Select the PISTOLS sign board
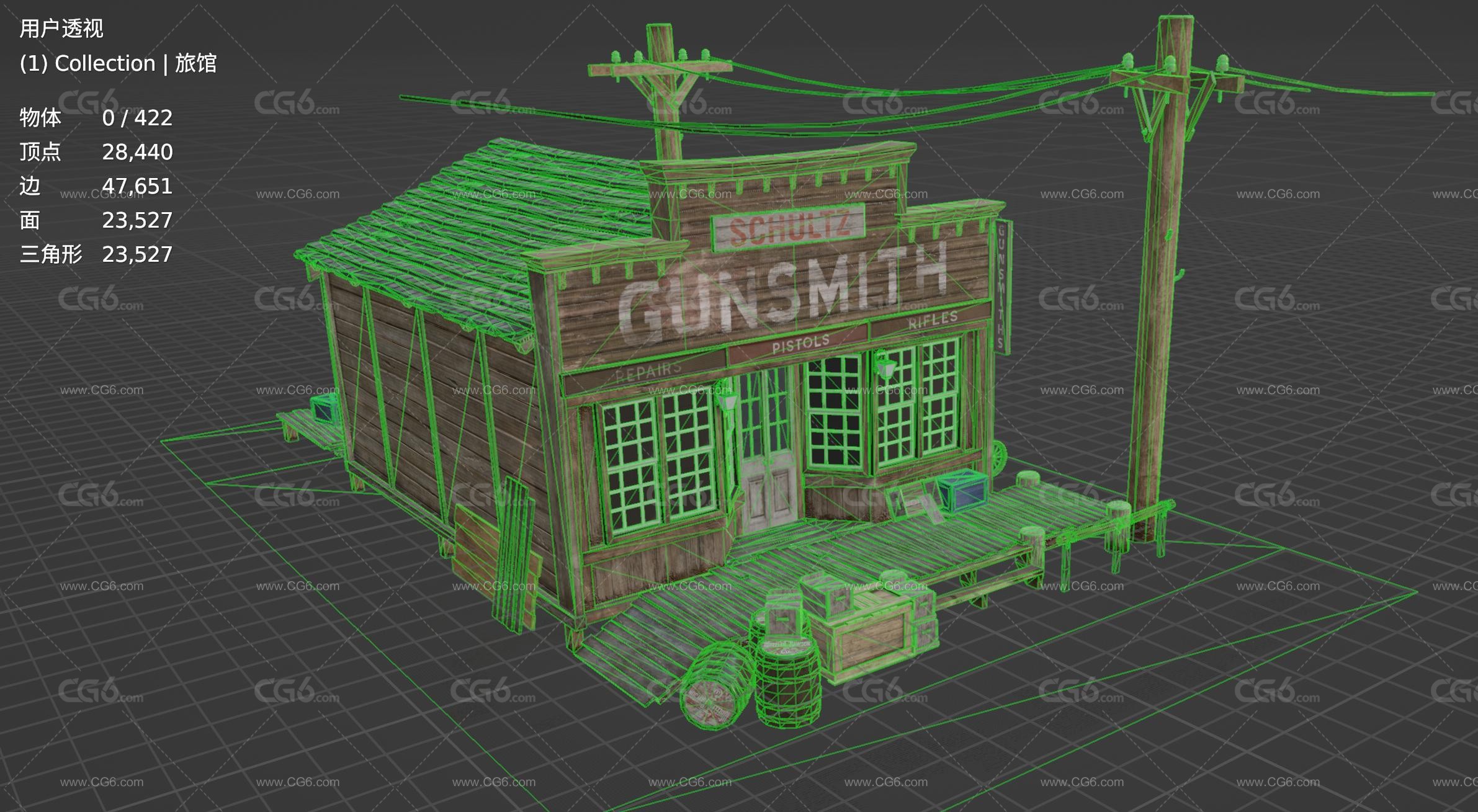Image resolution: width=1478 pixels, height=812 pixels. [799, 344]
